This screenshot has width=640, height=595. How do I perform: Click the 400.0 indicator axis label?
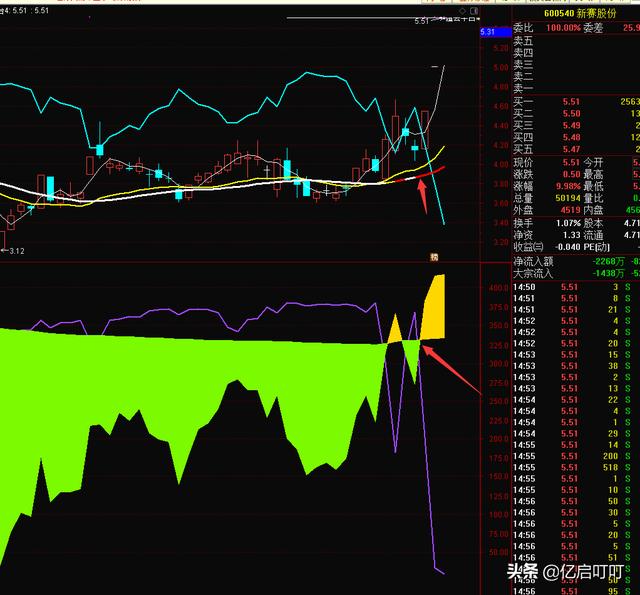pos(499,288)
